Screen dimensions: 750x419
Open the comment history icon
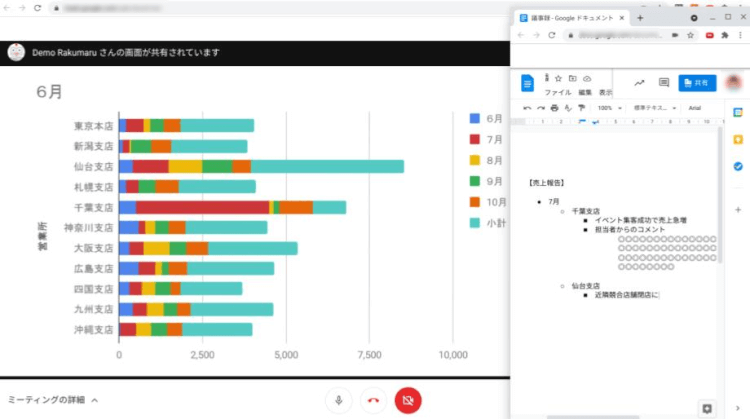pos(664,83)
